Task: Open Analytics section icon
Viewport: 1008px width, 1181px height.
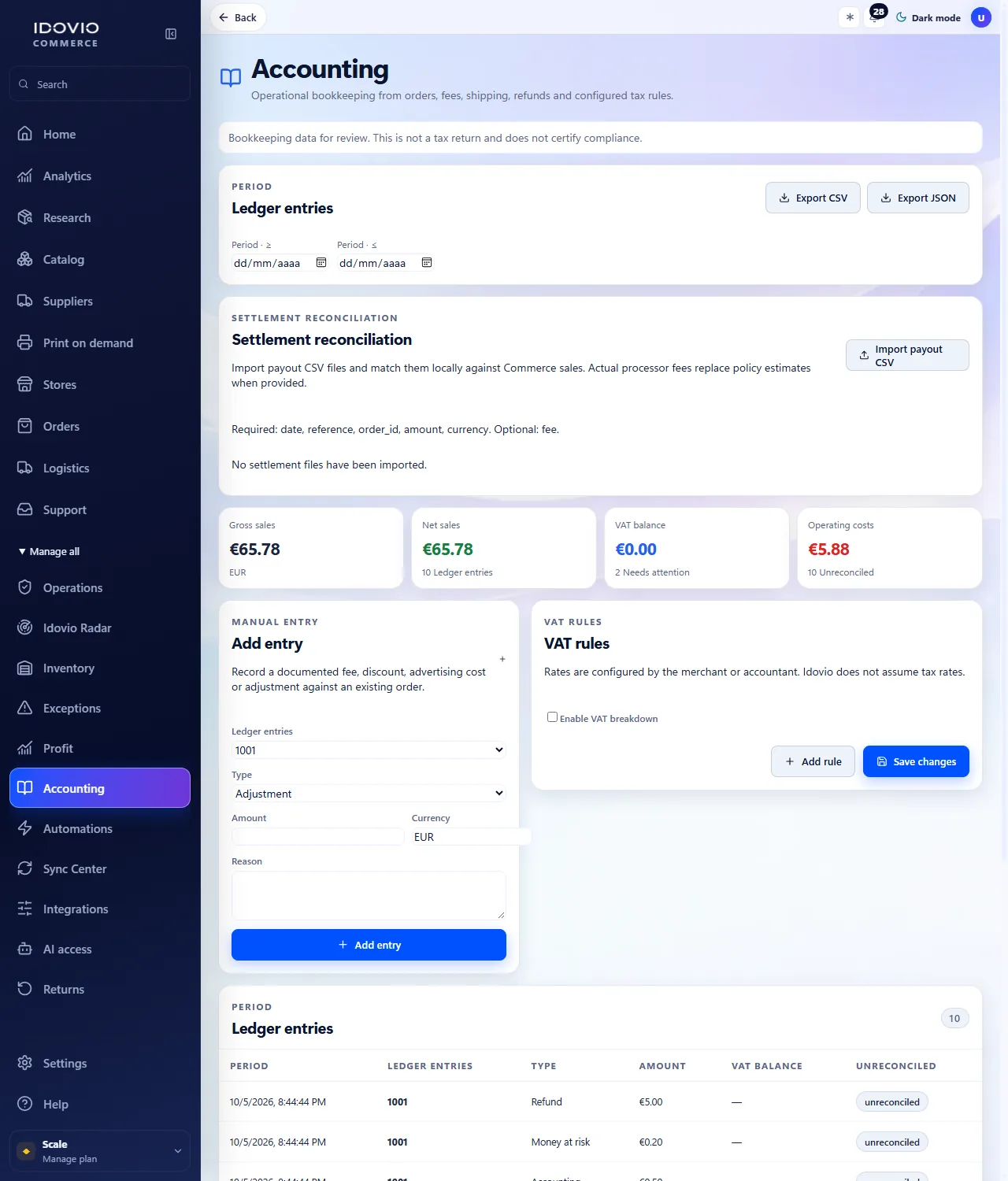Action: pos(25,176)
